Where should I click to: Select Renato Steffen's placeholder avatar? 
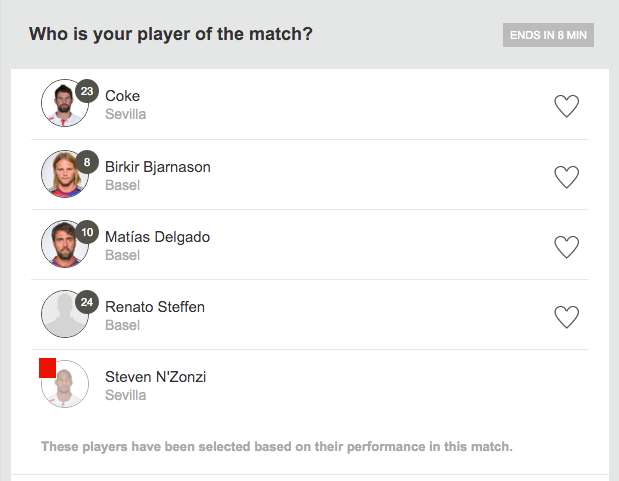coord(65,314)
